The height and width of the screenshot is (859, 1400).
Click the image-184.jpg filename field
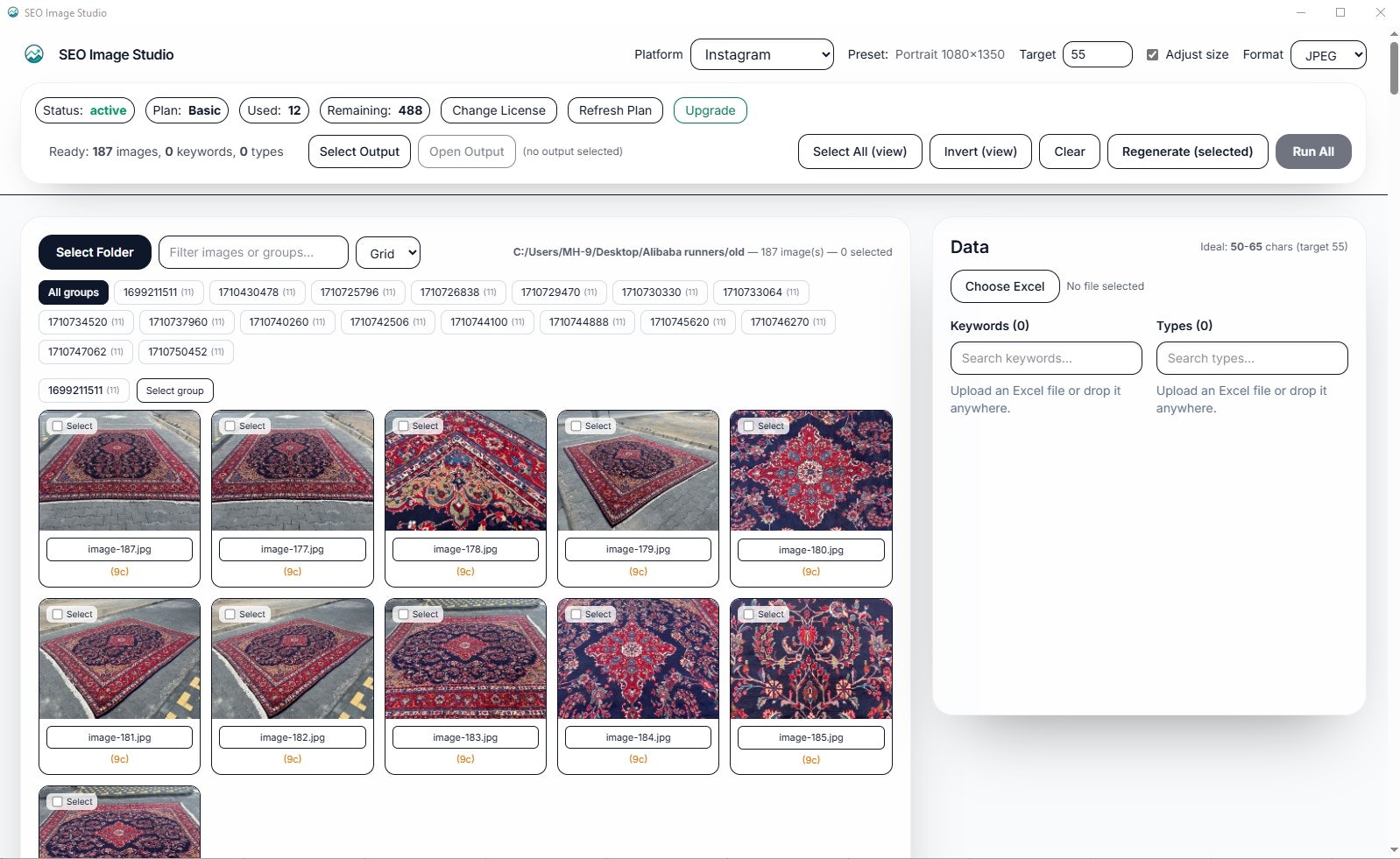(638, 738)
